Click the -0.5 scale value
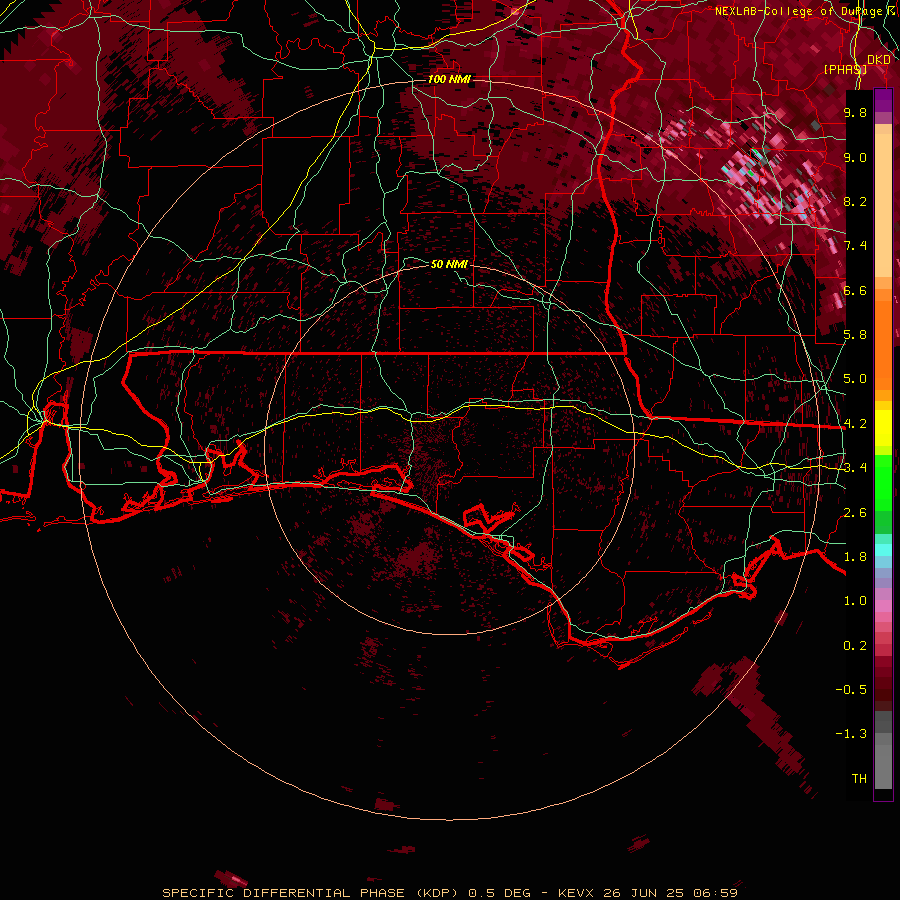 pos(851,690)
